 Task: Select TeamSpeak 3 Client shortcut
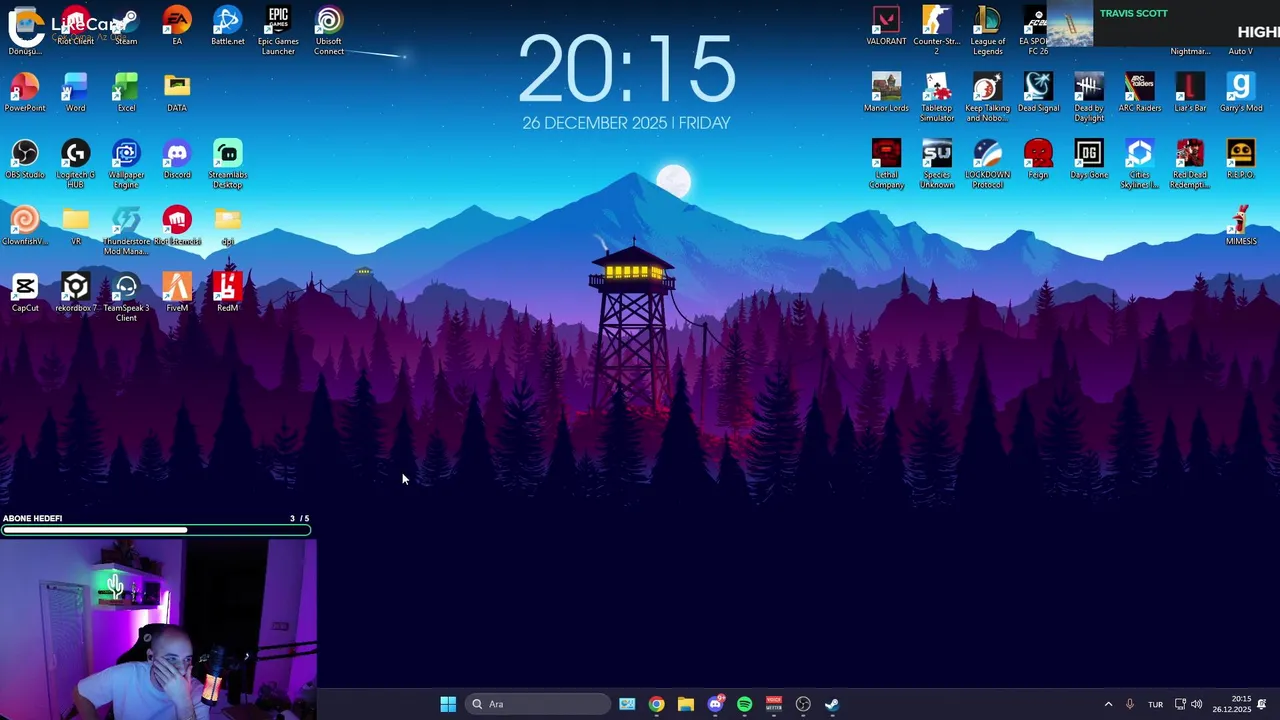click(x=126, y=298)
